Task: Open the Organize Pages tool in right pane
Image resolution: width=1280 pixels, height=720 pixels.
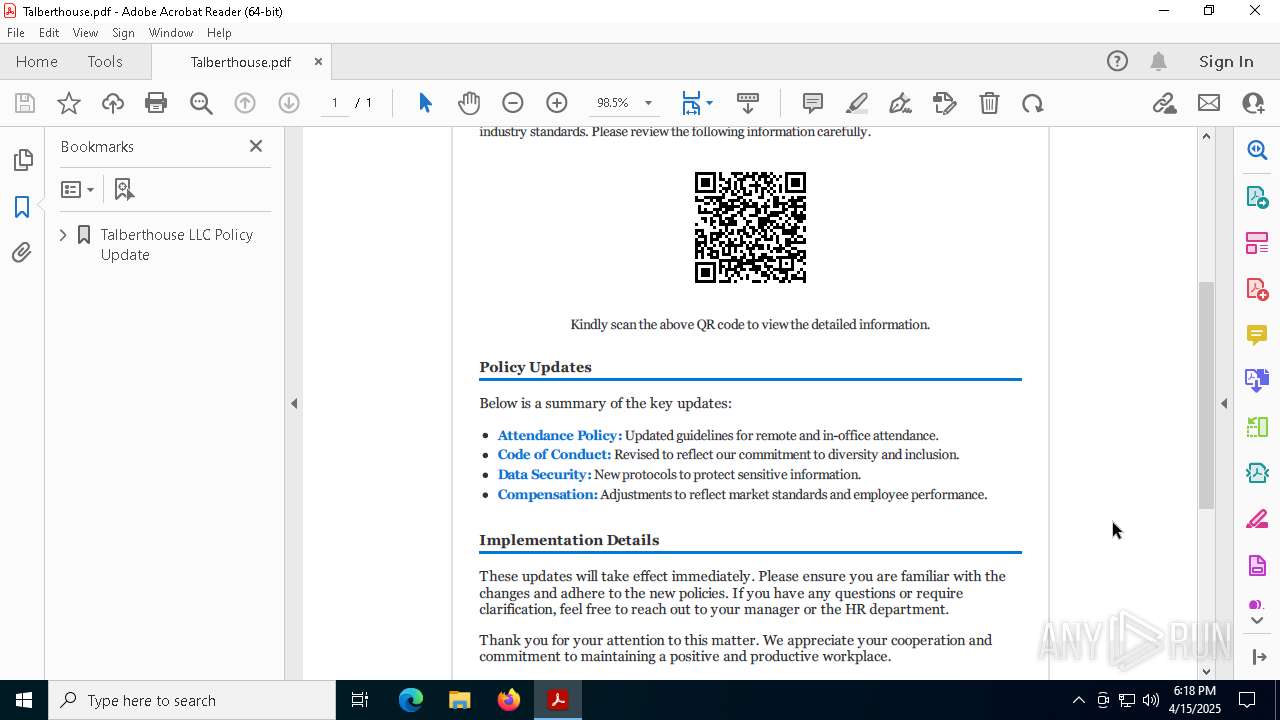Action: [x=1257, y=242]
